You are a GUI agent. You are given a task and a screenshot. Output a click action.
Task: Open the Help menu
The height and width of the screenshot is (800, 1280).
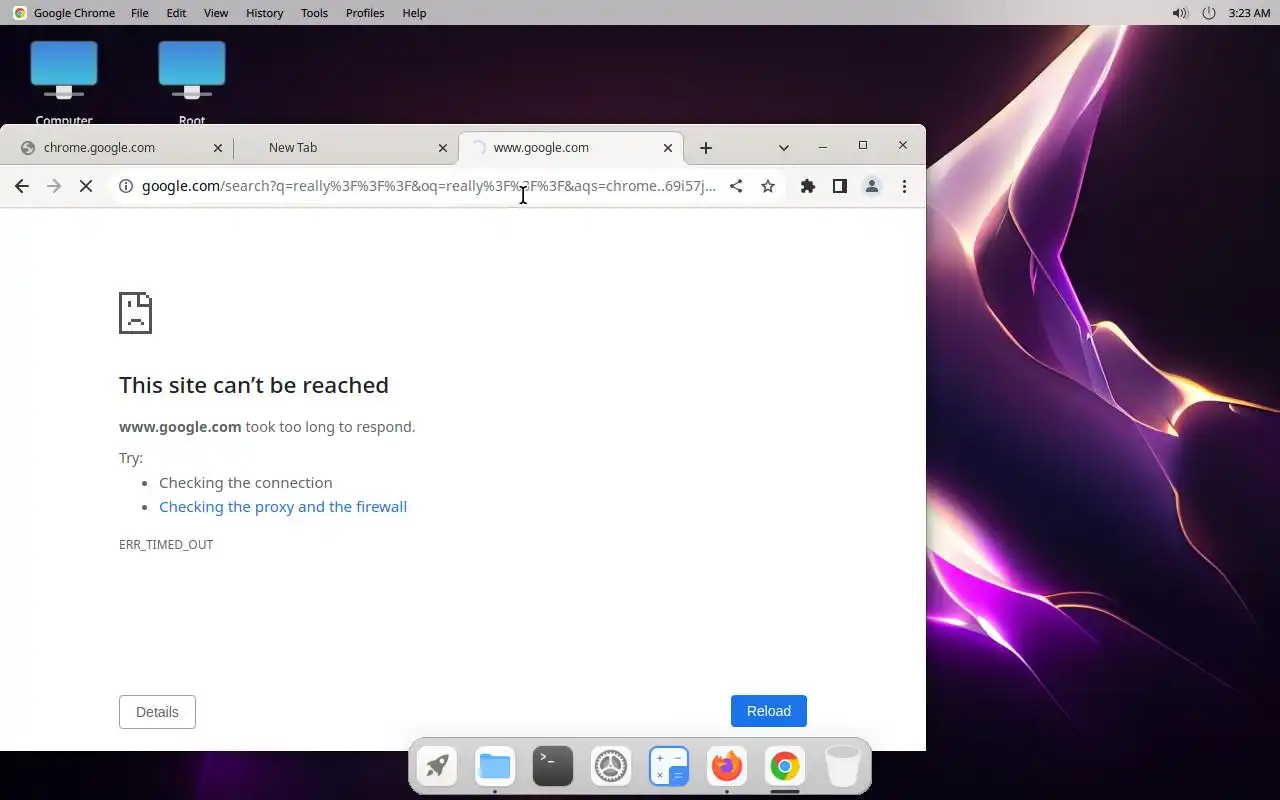414,13
